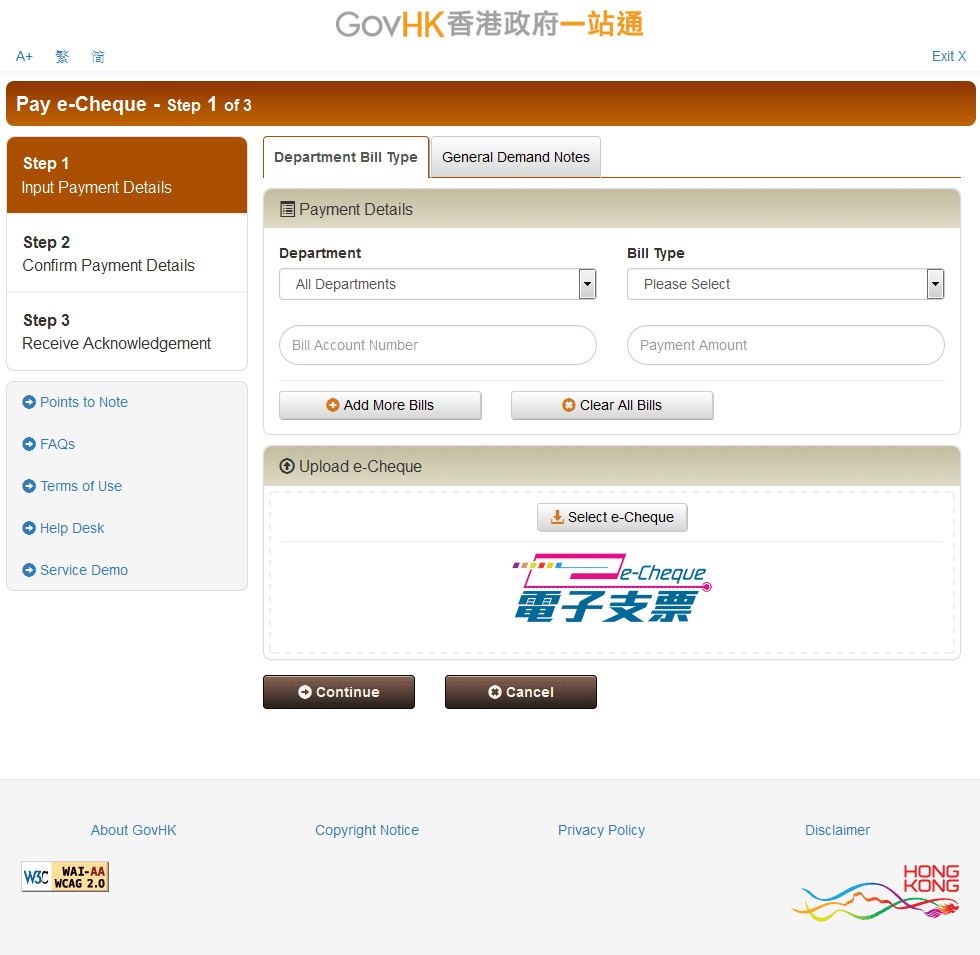980x955 pixels.
Task: Click the Cancel button
Action: click(521, 692)
